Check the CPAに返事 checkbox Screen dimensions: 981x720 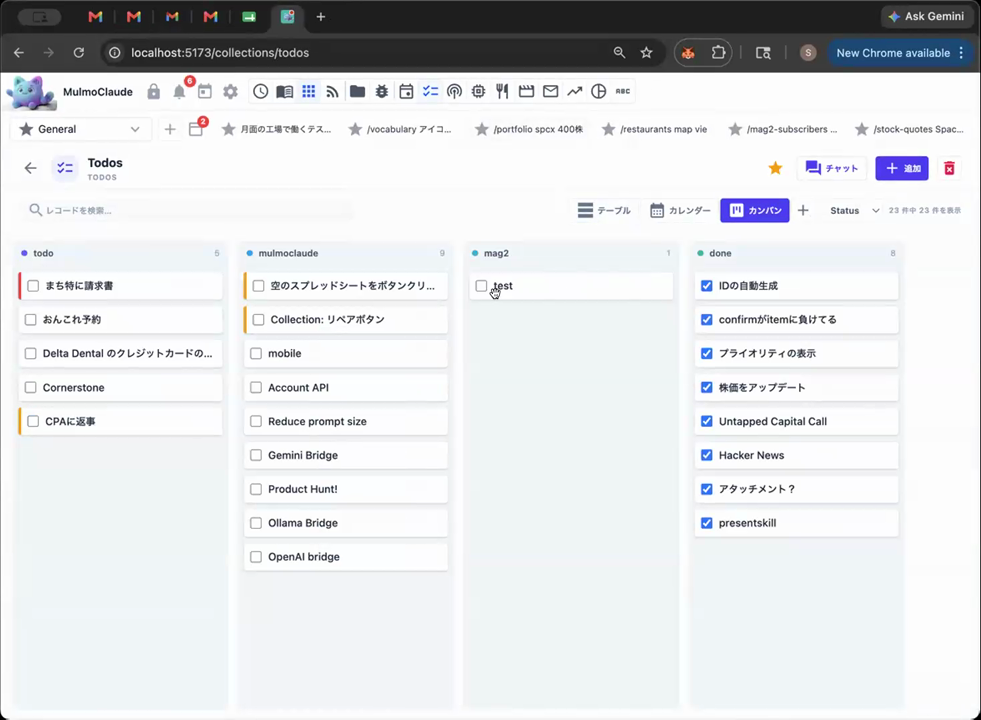pyautogui.click(x=33, y=421)
